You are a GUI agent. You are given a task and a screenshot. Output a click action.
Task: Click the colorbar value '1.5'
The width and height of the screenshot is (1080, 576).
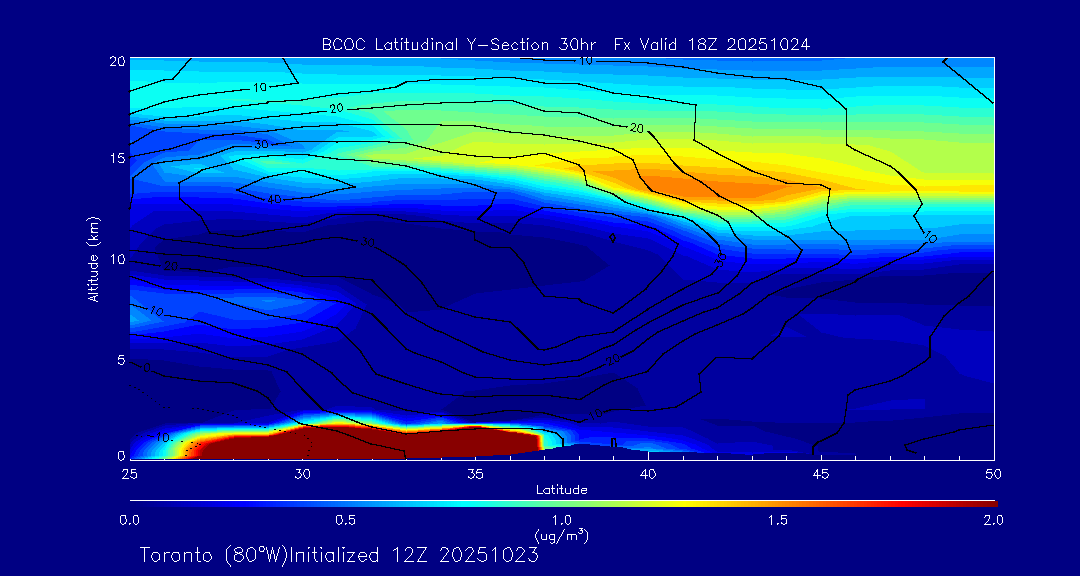tap(778, 520)
